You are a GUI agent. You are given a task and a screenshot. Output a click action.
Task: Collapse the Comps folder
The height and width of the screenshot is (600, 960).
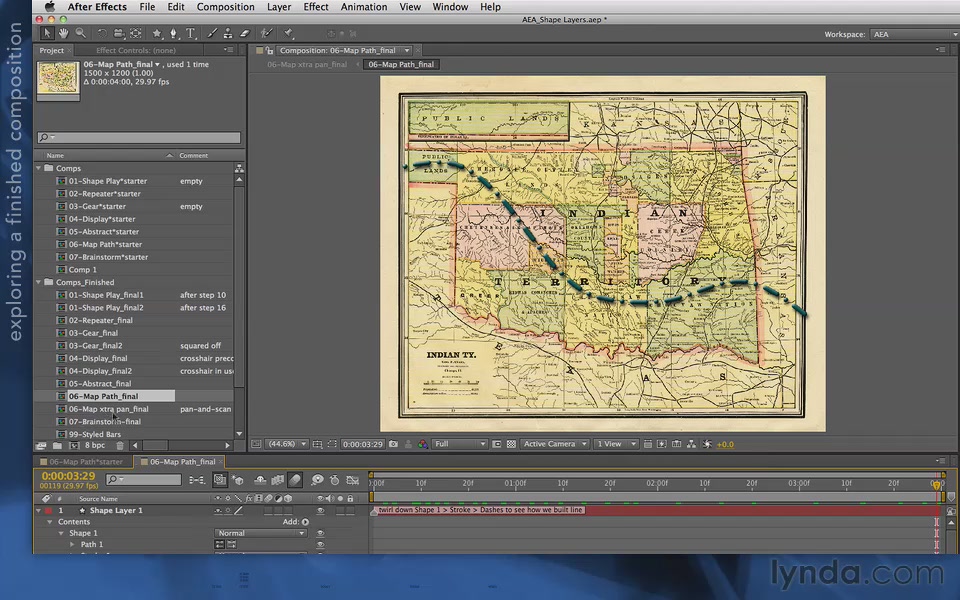pyautogui.click(x=39, y=168)
